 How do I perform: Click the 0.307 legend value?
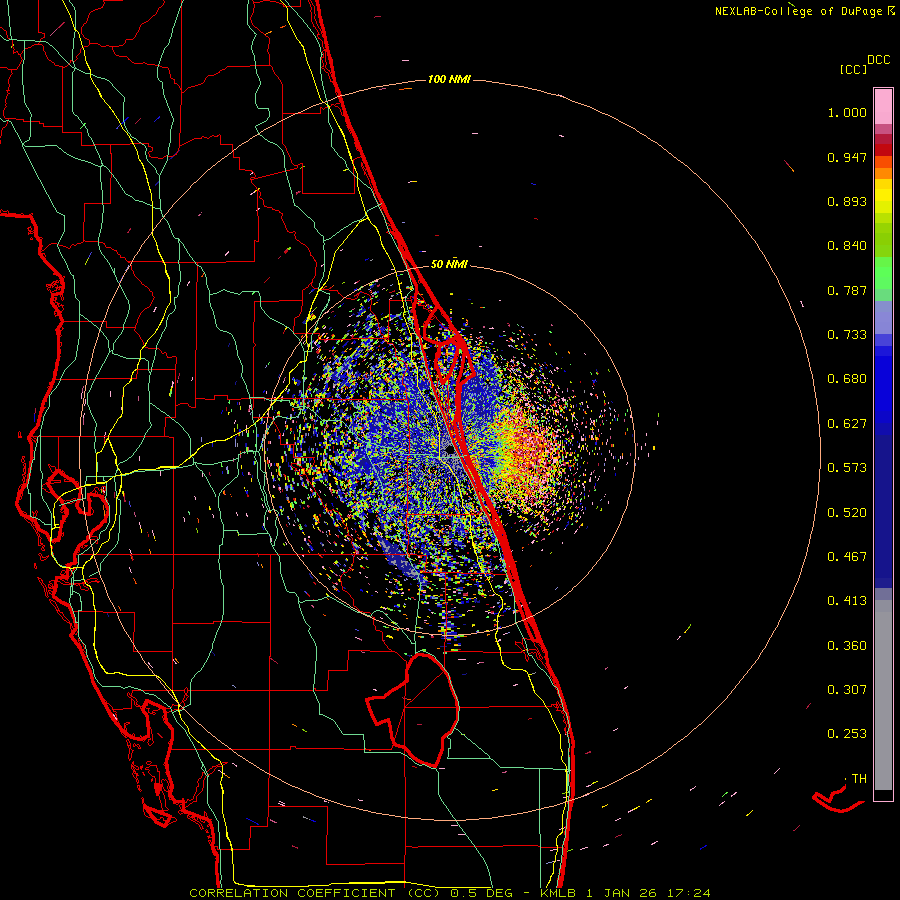[847, 690]
